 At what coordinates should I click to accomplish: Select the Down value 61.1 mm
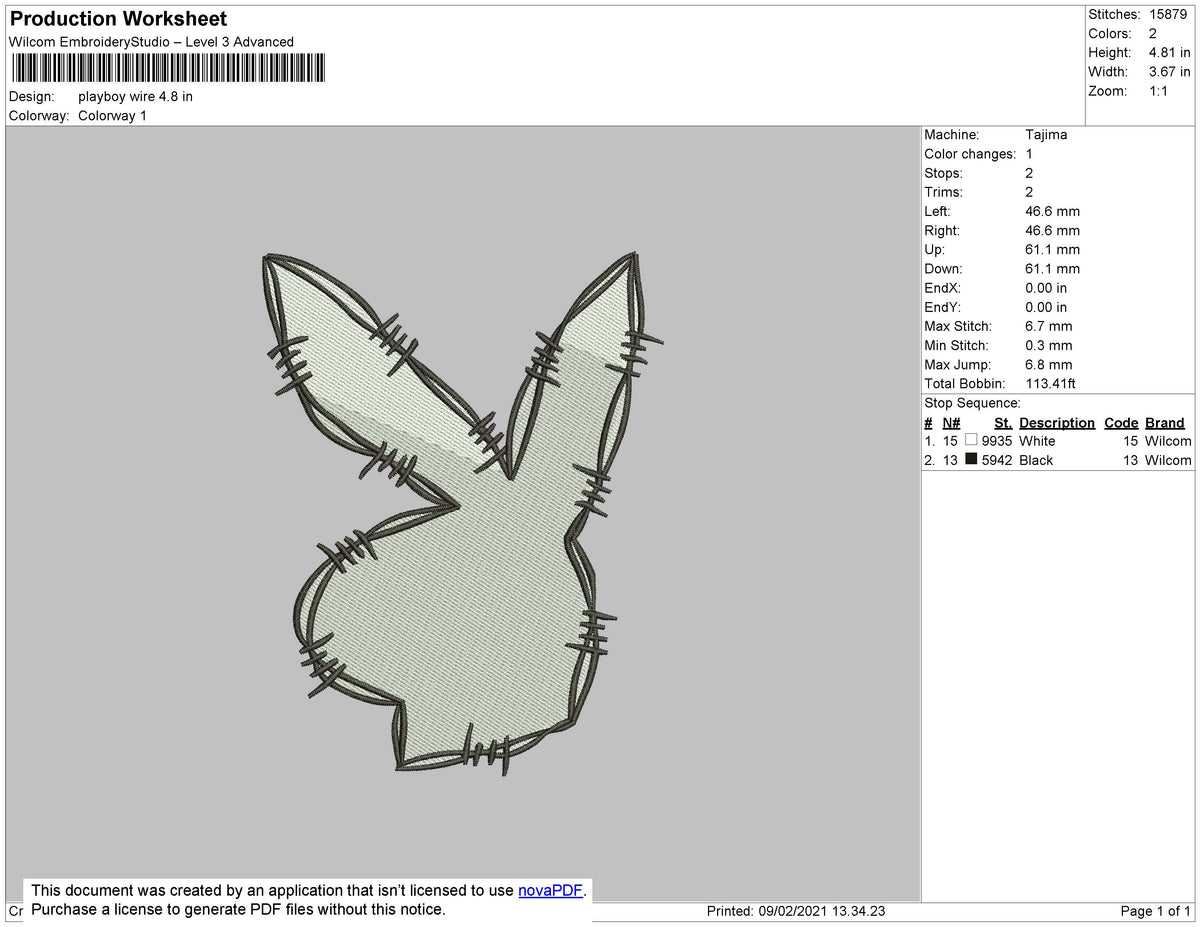(1052, 269)
